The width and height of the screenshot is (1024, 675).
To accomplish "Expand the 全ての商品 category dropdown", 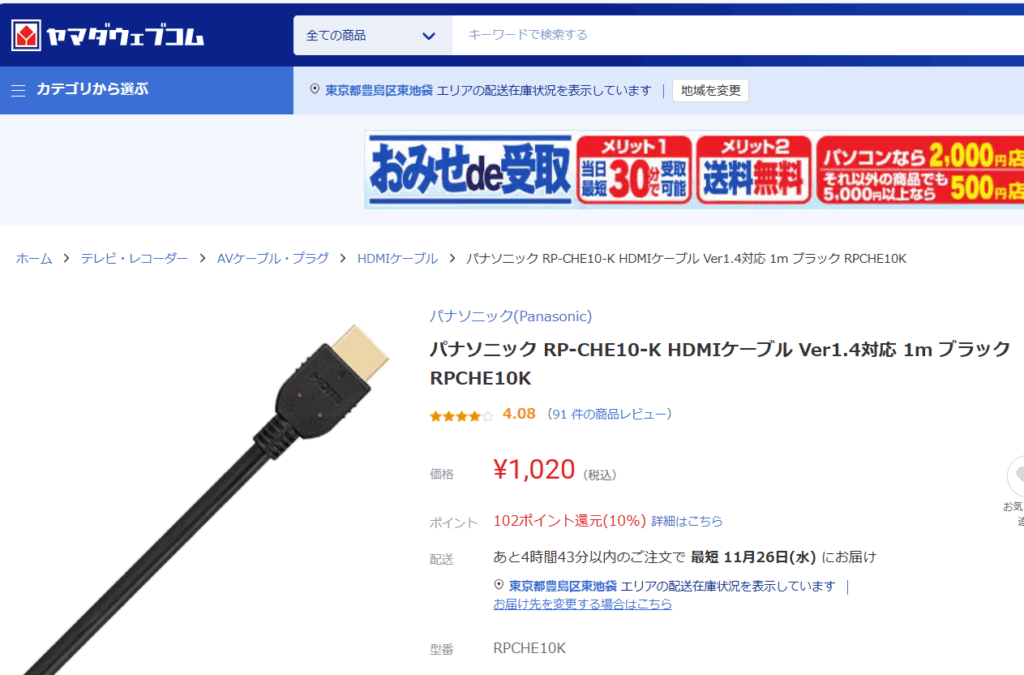I will (x=372, y=35).
